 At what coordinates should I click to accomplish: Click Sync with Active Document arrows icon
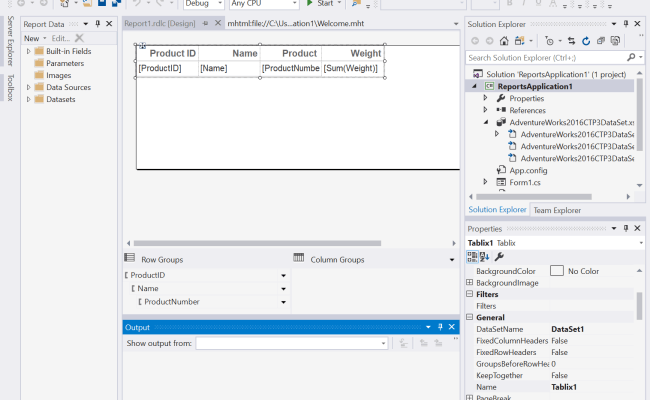pos(571,41)
